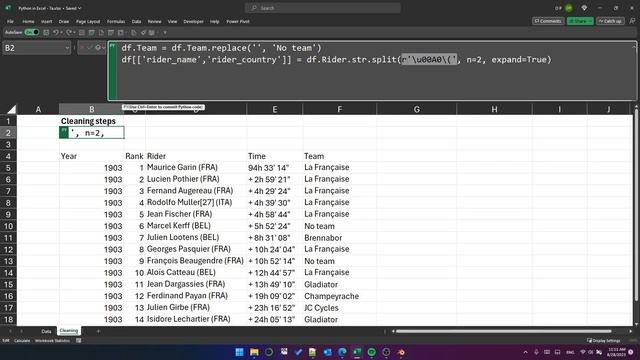640x360 pixels.
Task: Open the Comments pane button
Action: click(x=548, y=21)
